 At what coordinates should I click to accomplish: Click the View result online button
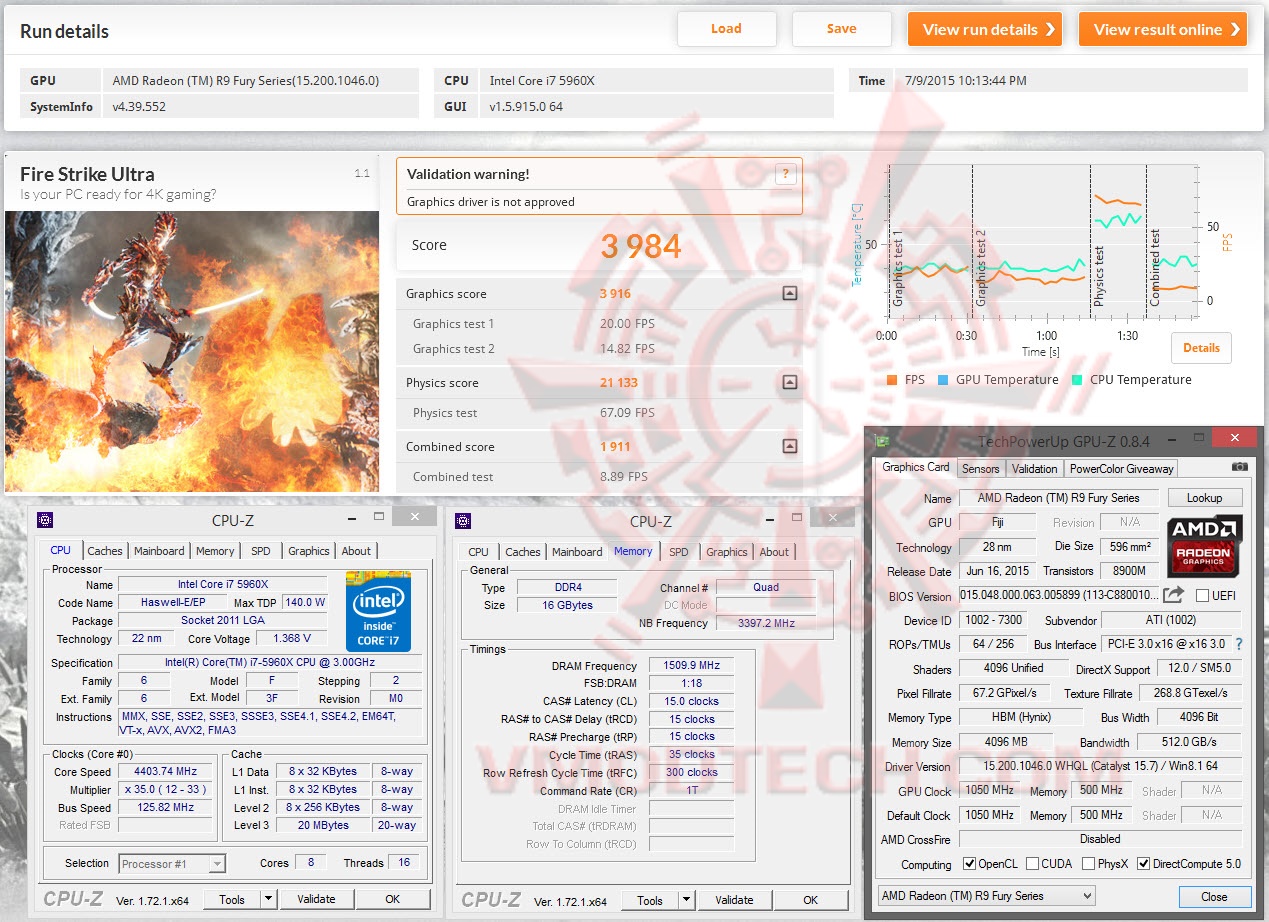(x=1162, y=29)
